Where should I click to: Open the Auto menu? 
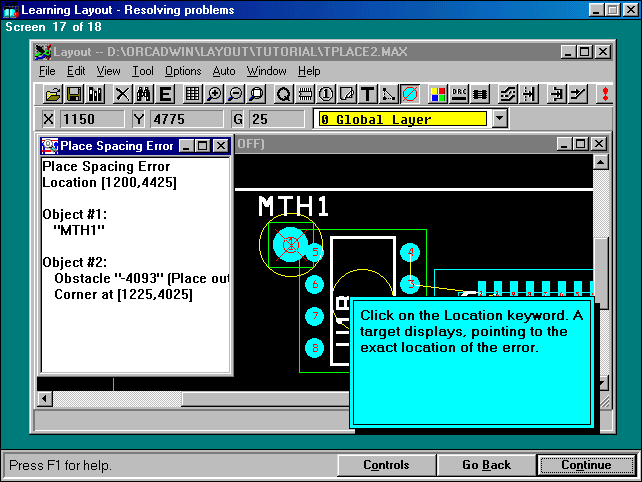click(224, 71)
